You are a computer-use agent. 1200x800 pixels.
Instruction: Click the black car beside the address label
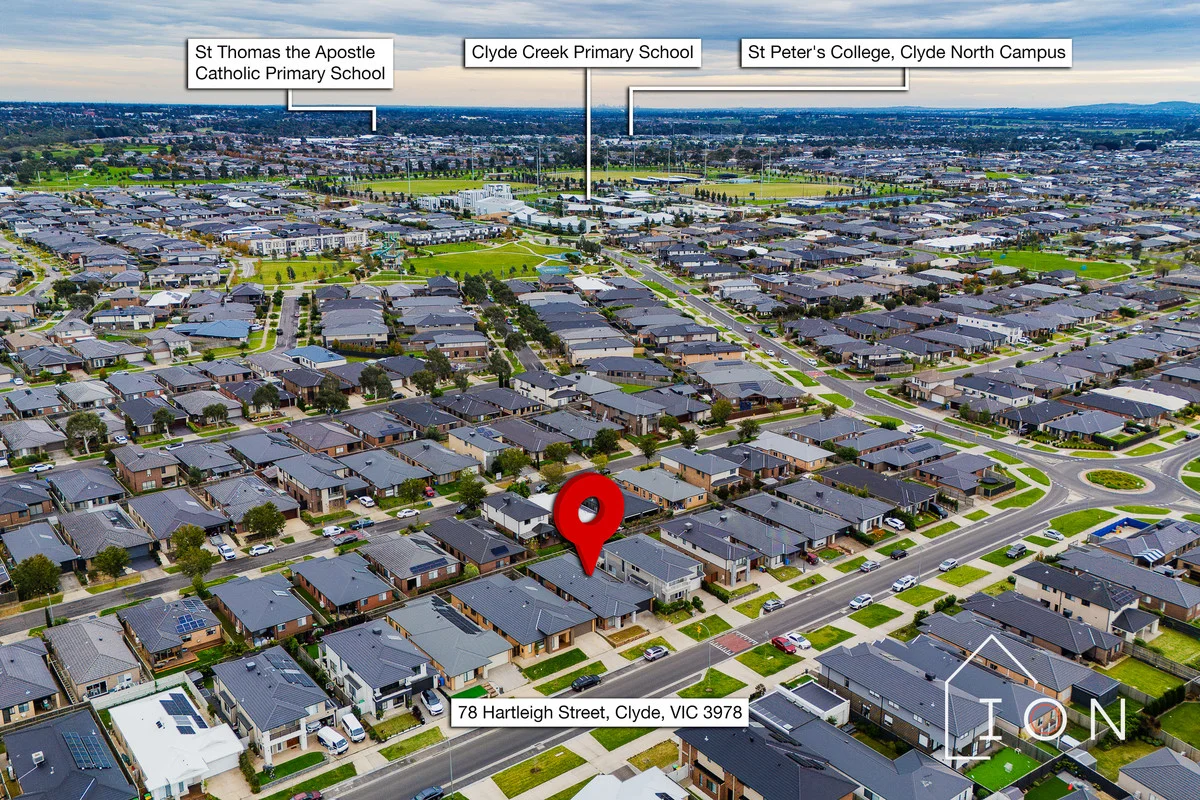coord(586,682)
